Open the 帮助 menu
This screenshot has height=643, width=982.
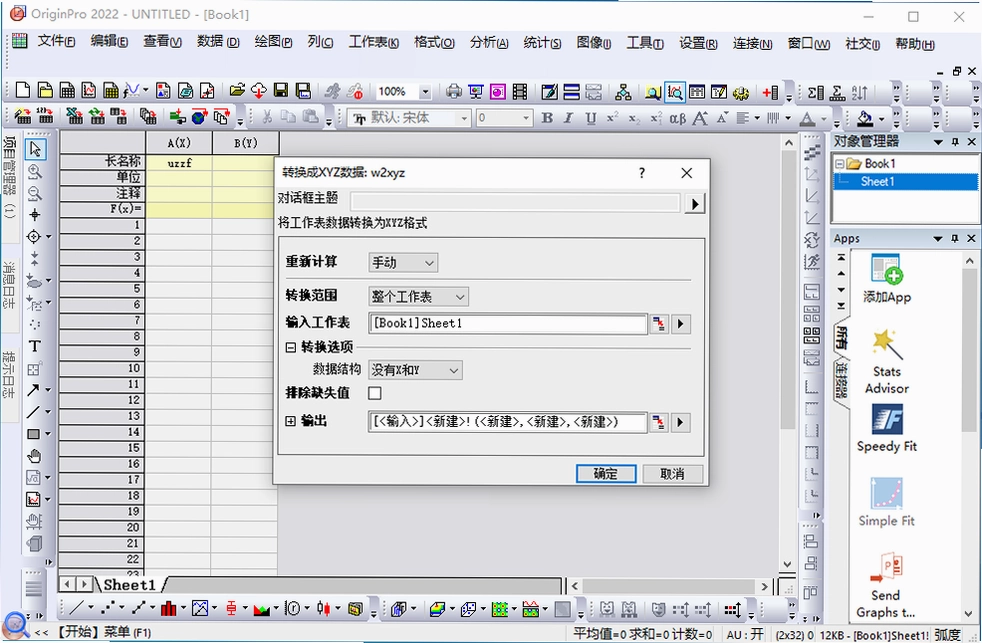coord(914,43)
